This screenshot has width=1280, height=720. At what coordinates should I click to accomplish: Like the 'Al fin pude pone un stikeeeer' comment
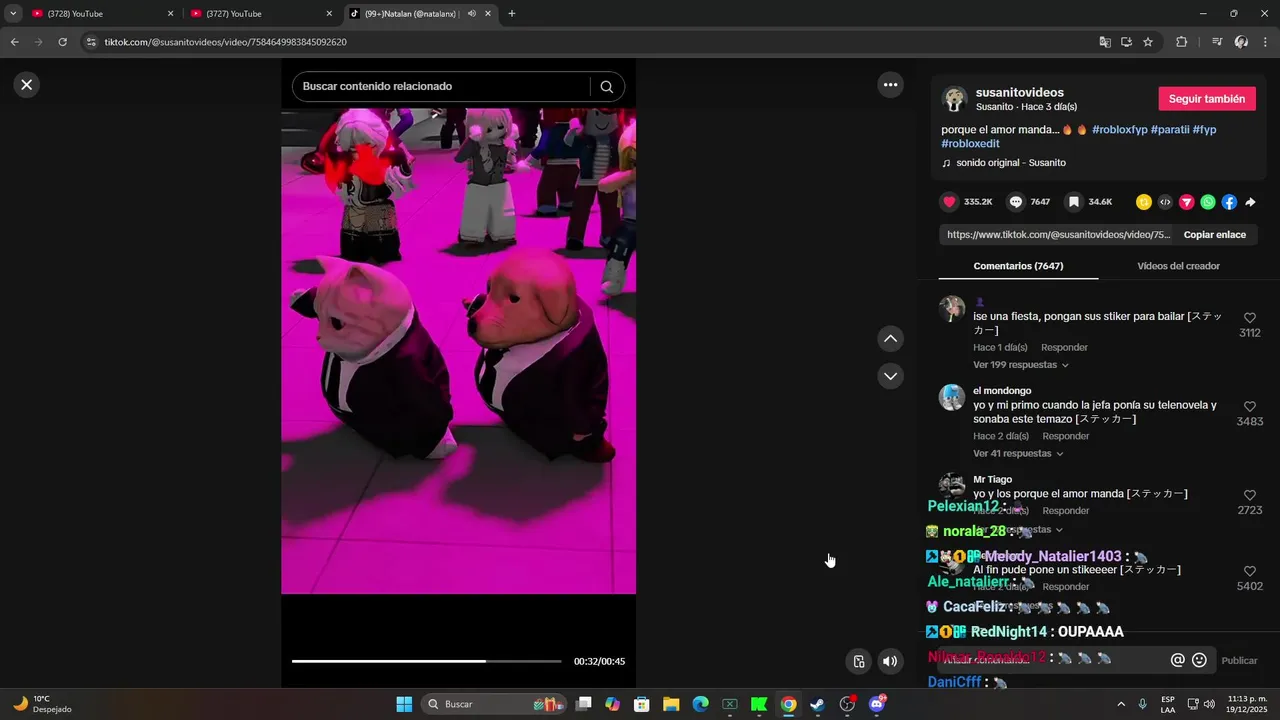point(1250,571)
